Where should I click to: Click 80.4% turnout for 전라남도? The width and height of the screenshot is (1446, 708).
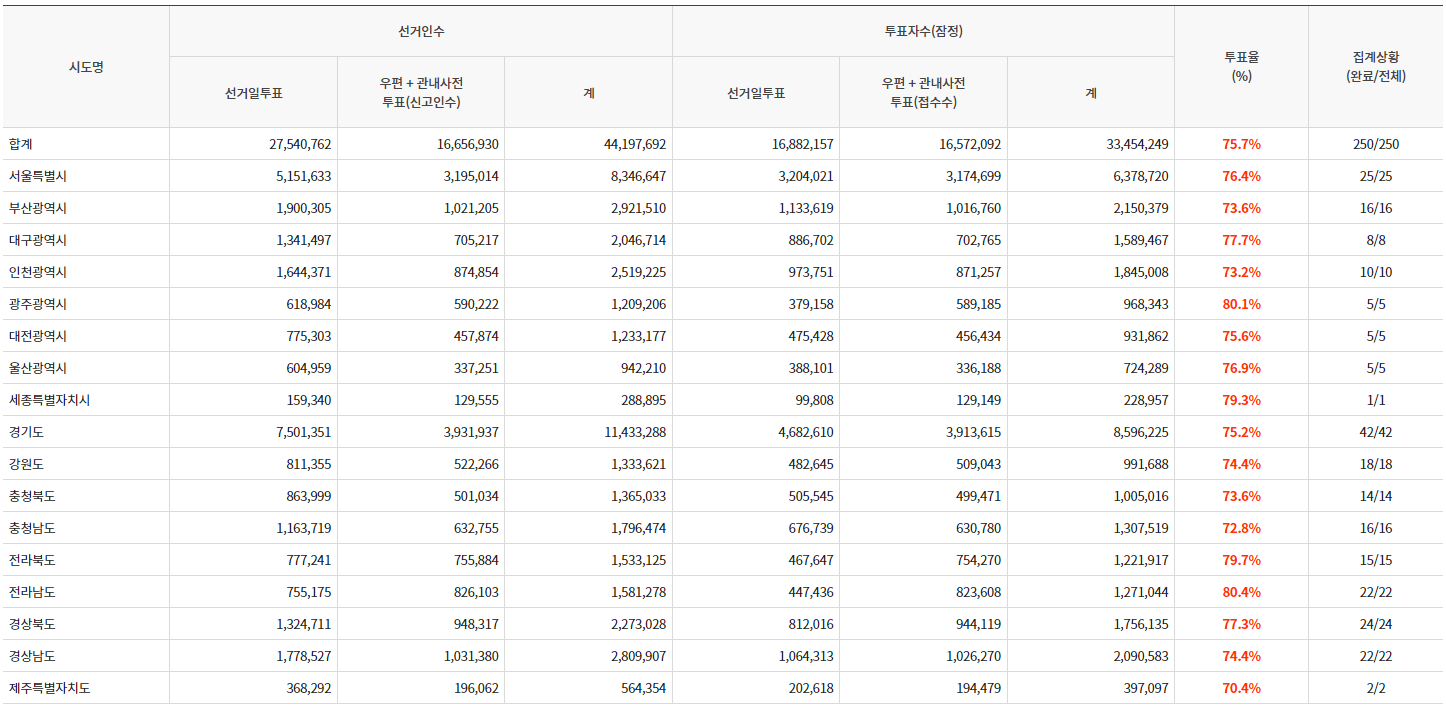(1241, 592)
